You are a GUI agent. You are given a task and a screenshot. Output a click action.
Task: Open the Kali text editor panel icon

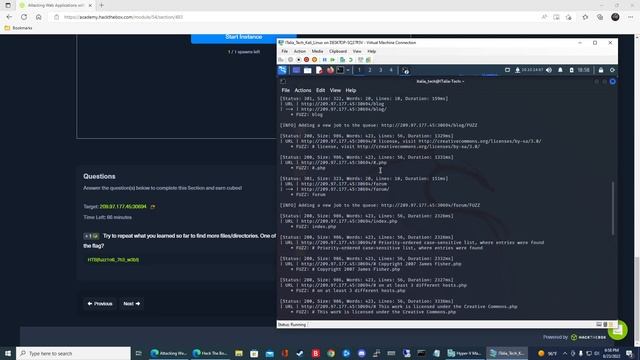point(319,70)
